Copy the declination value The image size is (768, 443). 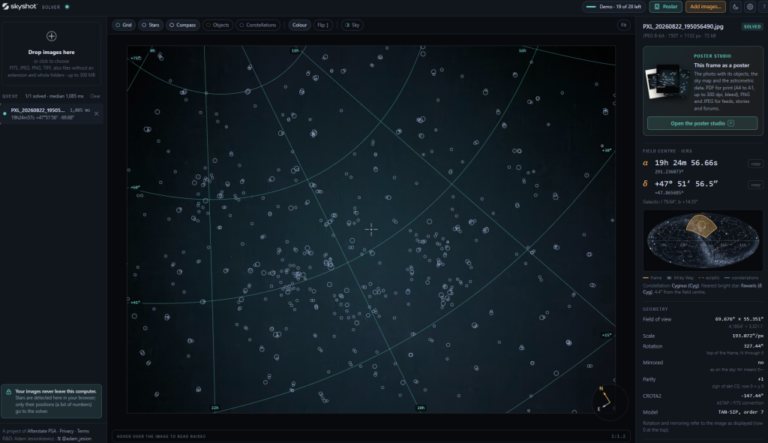tap(755, 185)
